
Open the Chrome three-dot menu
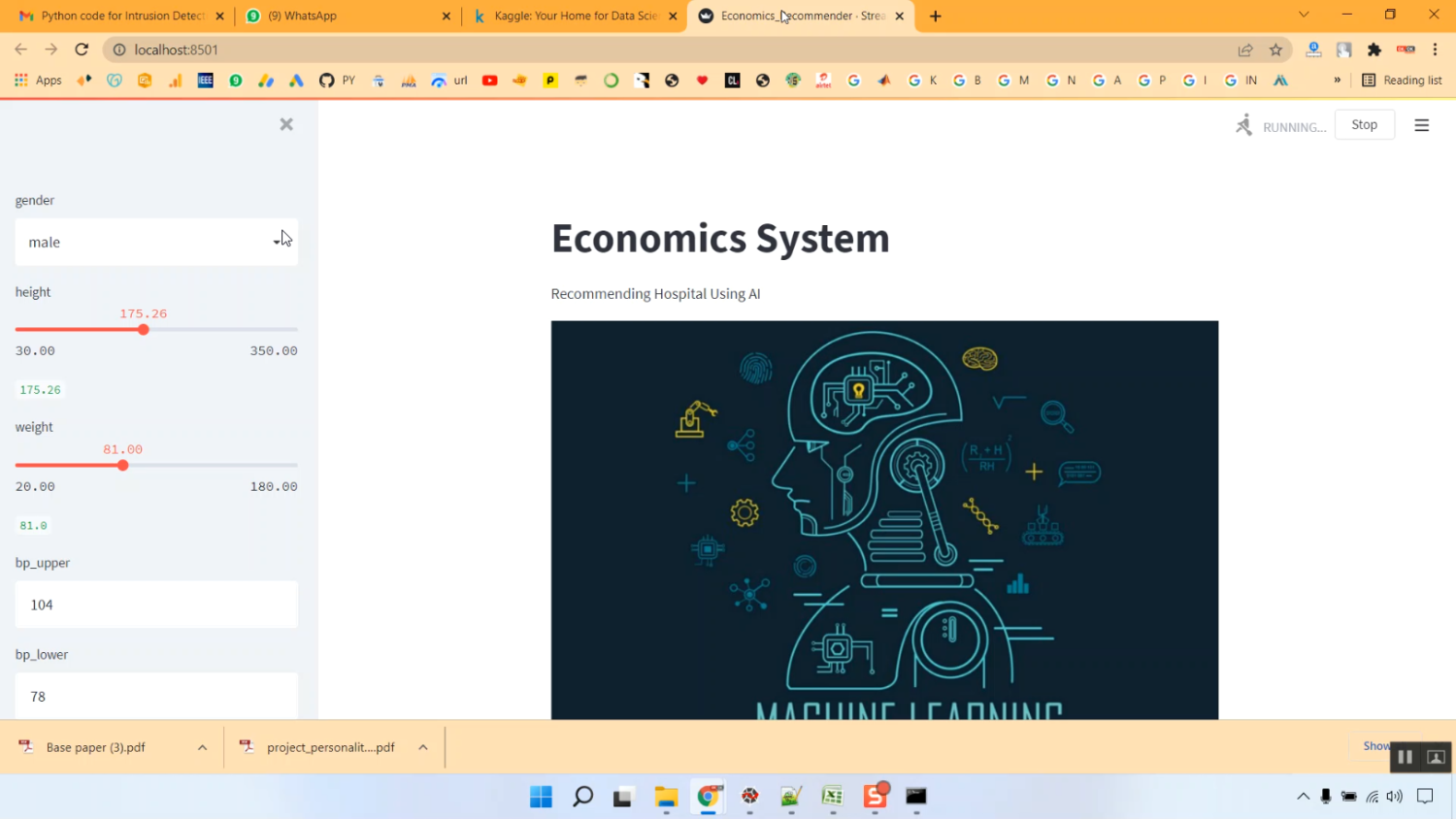click(x=1435, y=49)
